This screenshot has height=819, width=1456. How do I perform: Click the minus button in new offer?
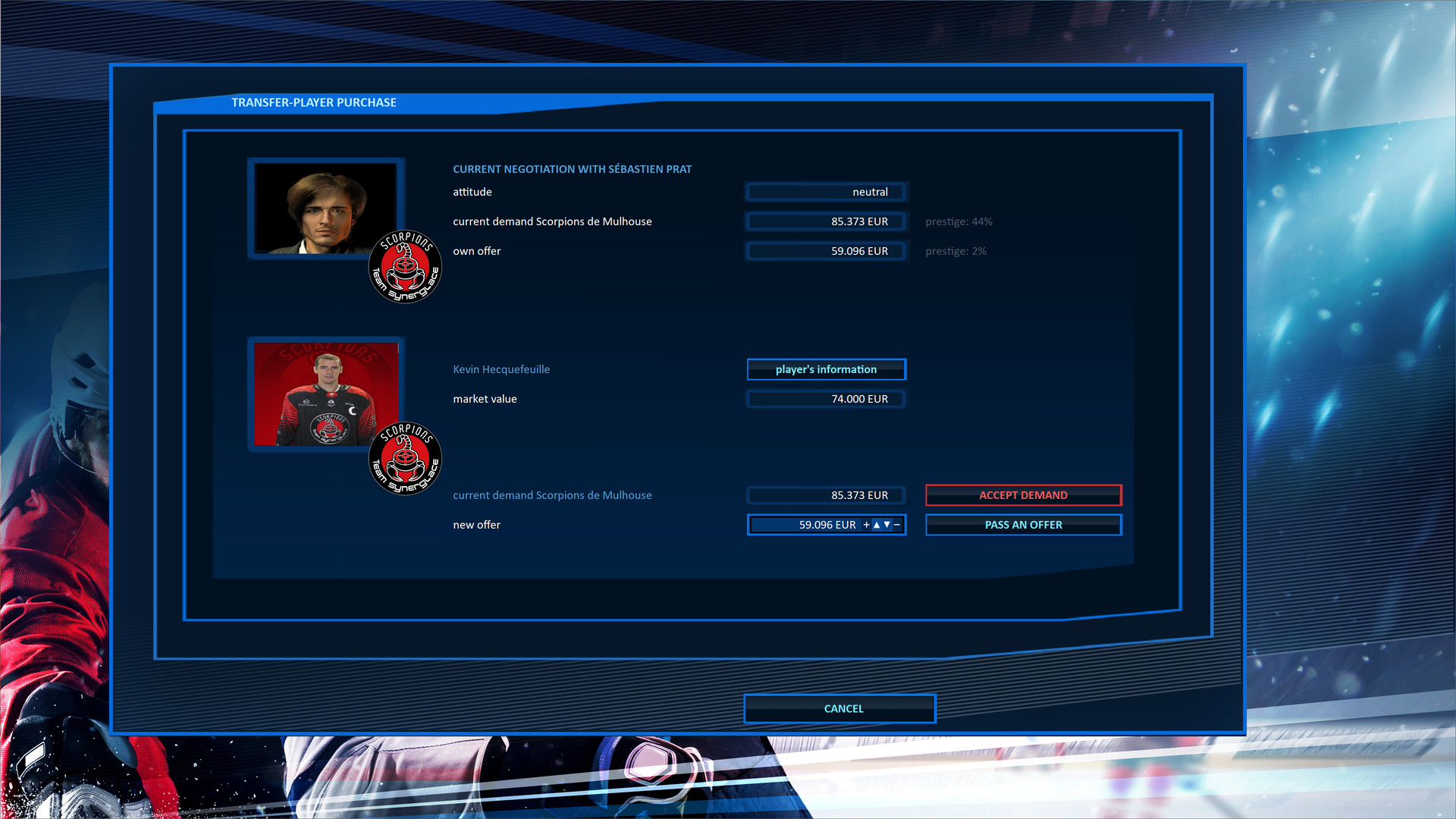coord(897,525)
